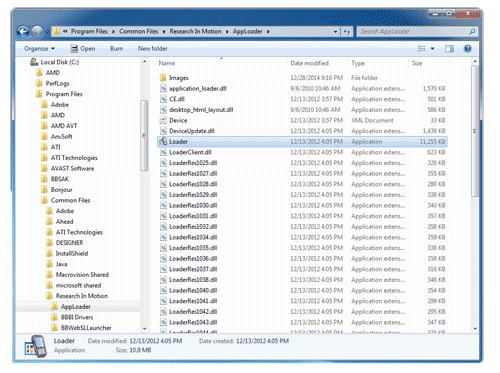Sort by the Type column header

[358, 63]
